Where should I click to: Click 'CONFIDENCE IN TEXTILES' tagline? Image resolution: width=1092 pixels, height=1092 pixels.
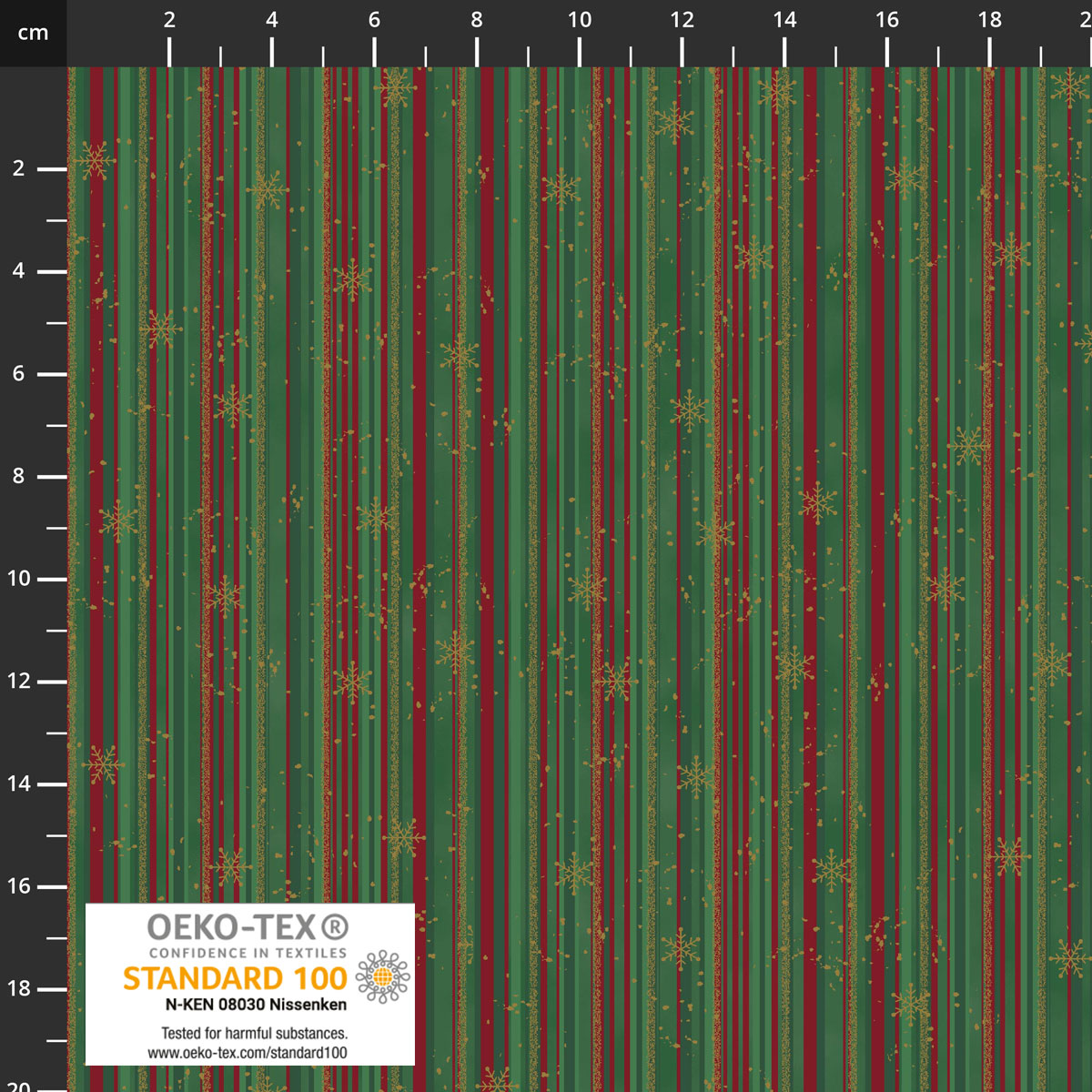(x=248, y=953)
